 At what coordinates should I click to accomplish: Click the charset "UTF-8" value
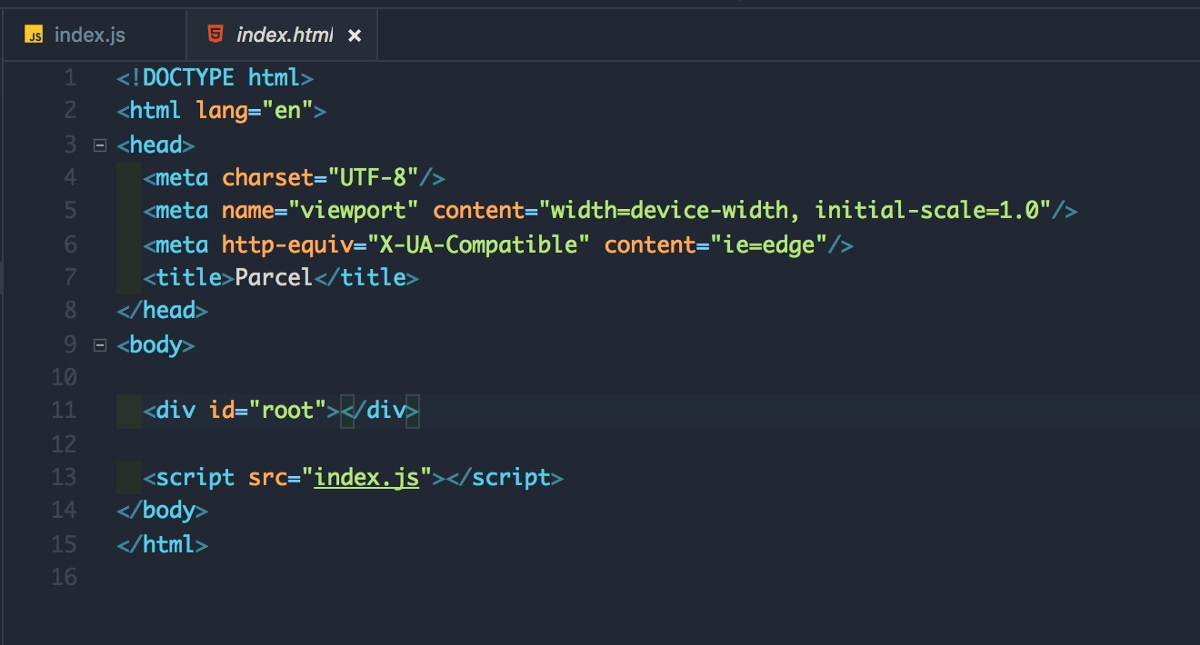pos(373,178)
